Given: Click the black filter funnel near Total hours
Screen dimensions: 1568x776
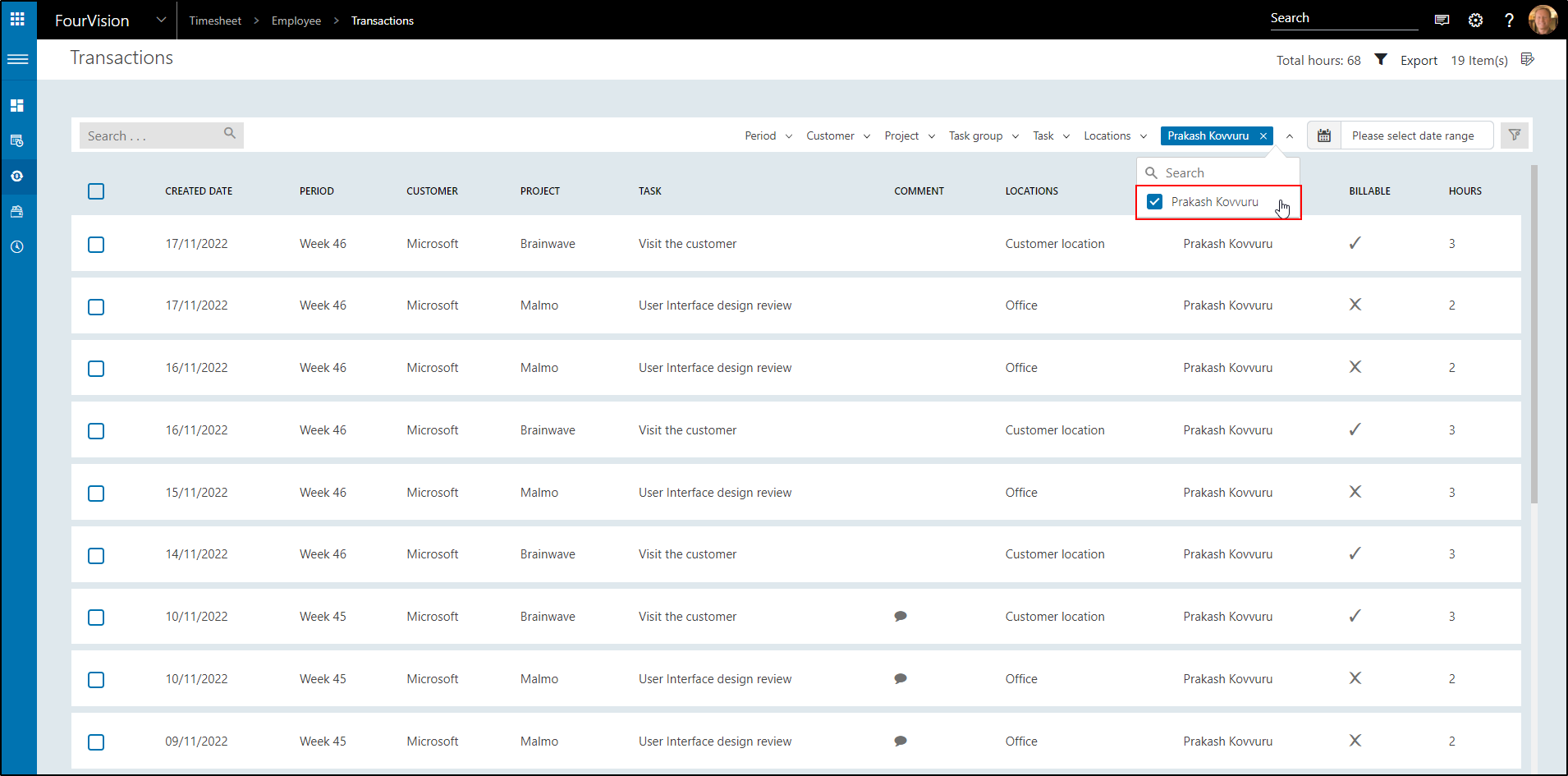Looking at the screenshot, I should 1381,59.
